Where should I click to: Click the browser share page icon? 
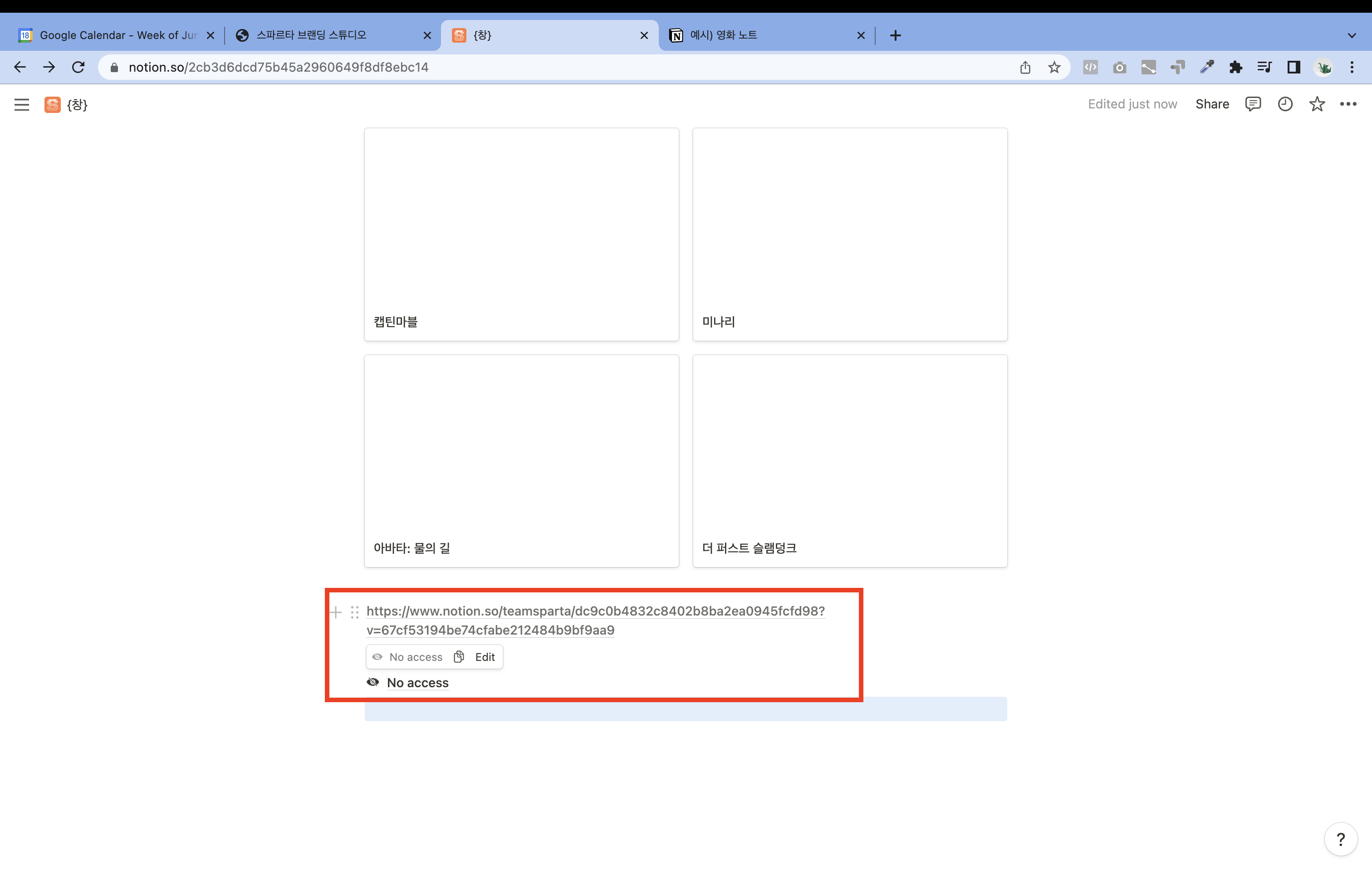[1025, 67]
